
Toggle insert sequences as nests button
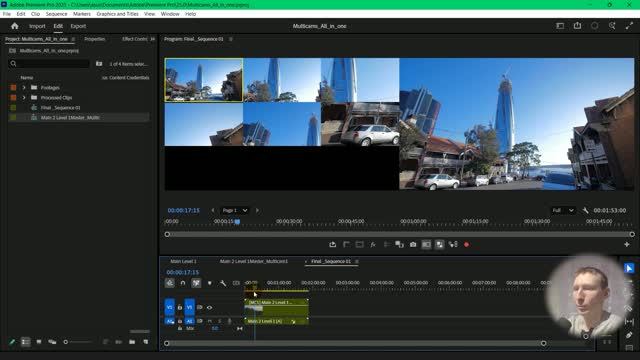tap(169, 283)
